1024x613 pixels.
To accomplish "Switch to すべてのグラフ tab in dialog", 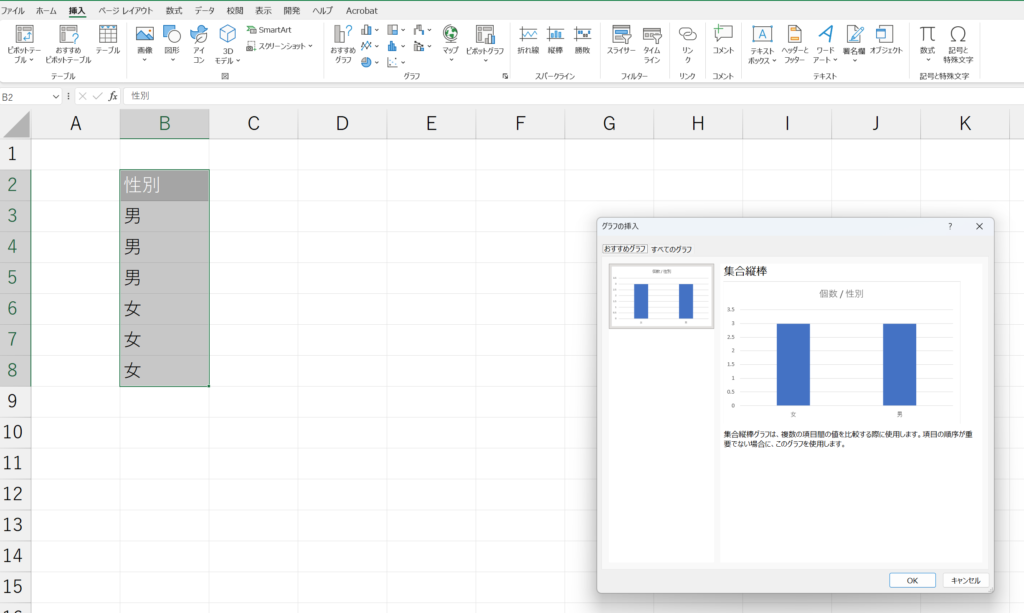I will pos(671,249).
